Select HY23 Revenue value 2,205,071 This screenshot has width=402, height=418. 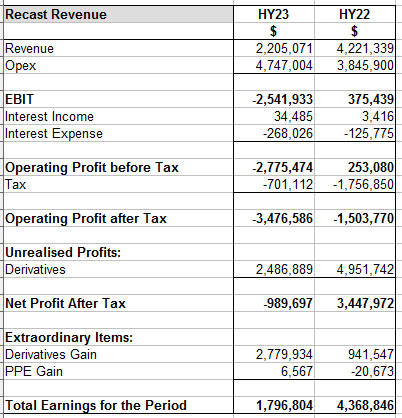pyautogui.click(x=284, y=49)
